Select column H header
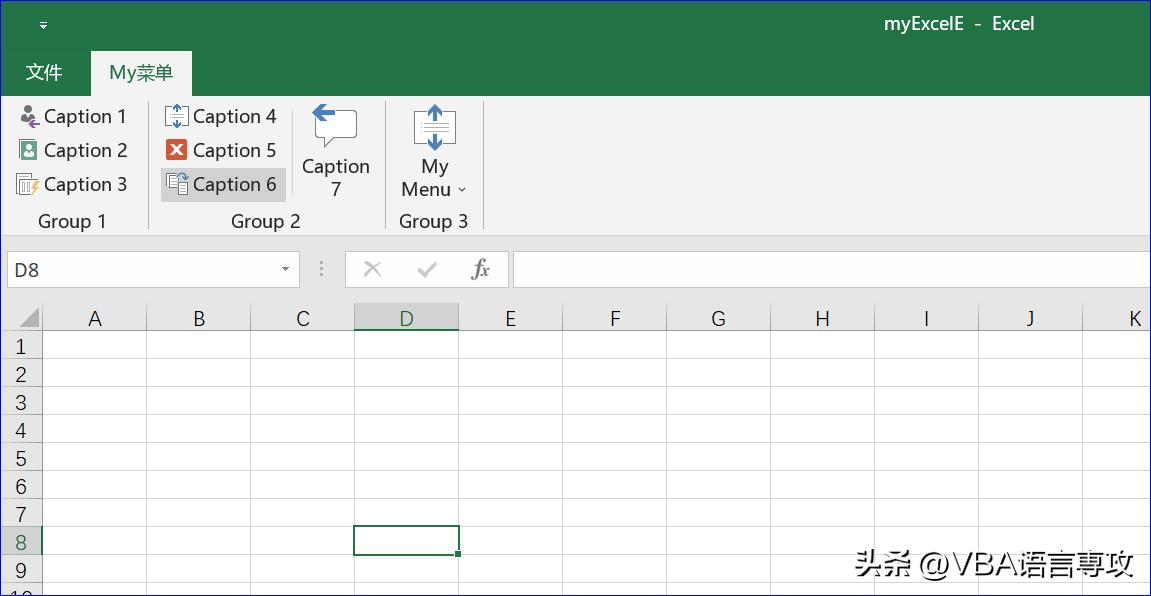Image resolution: width=1151 pixels, height=596 pixels. click(822, 318)
